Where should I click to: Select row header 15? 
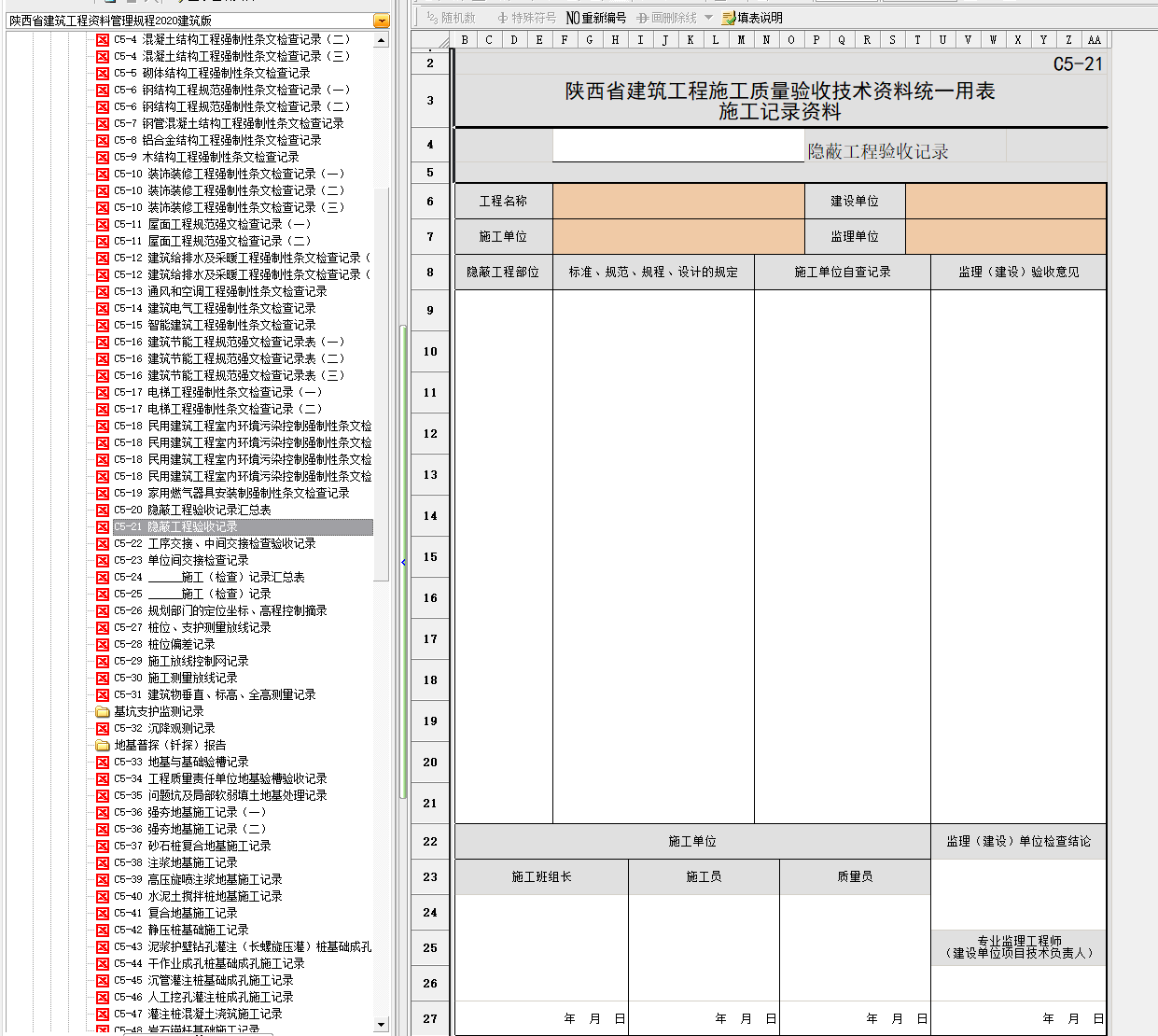click(430, 557)
